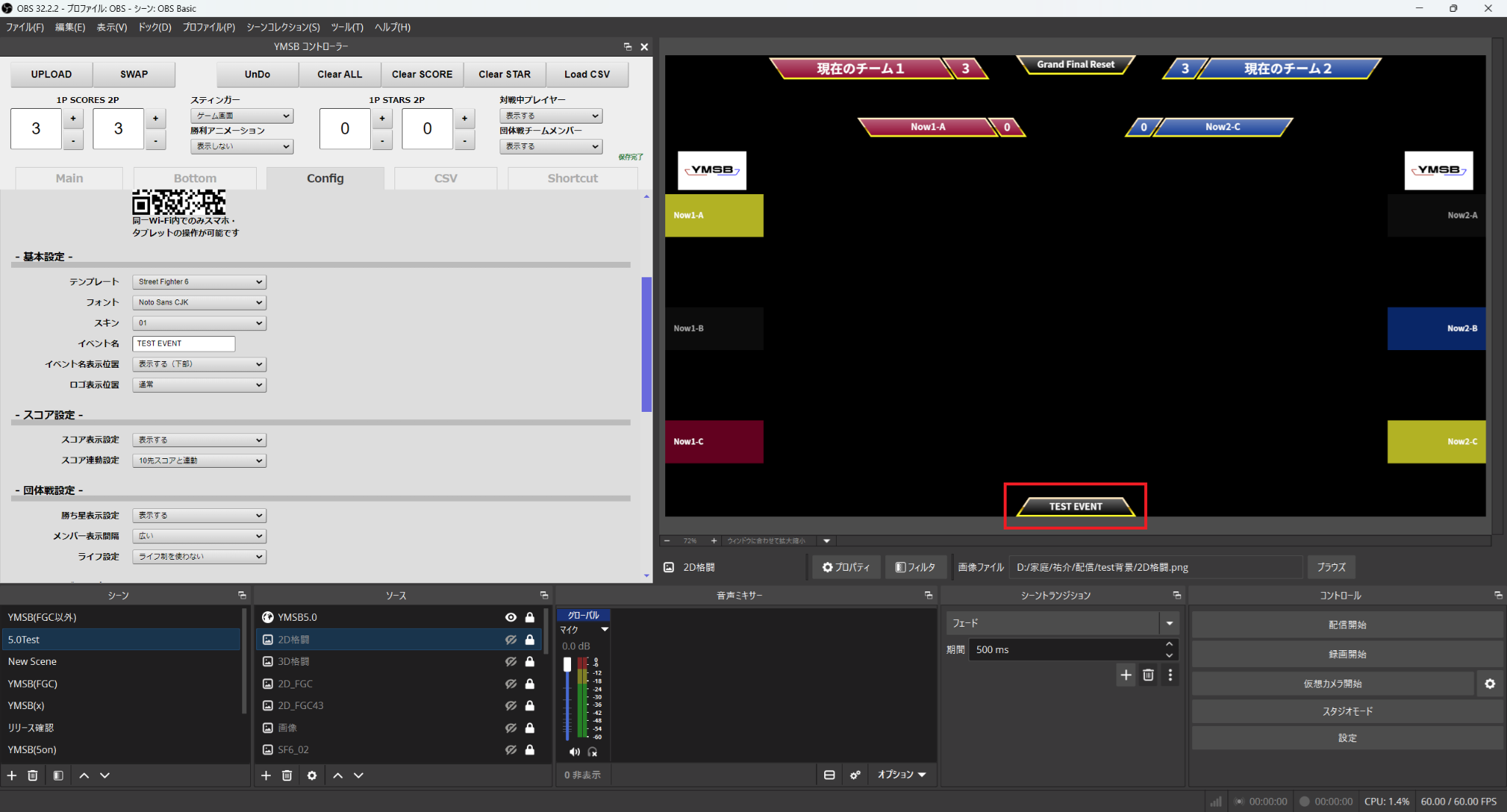Adjust the Mic volume fader

coord(567,665)
